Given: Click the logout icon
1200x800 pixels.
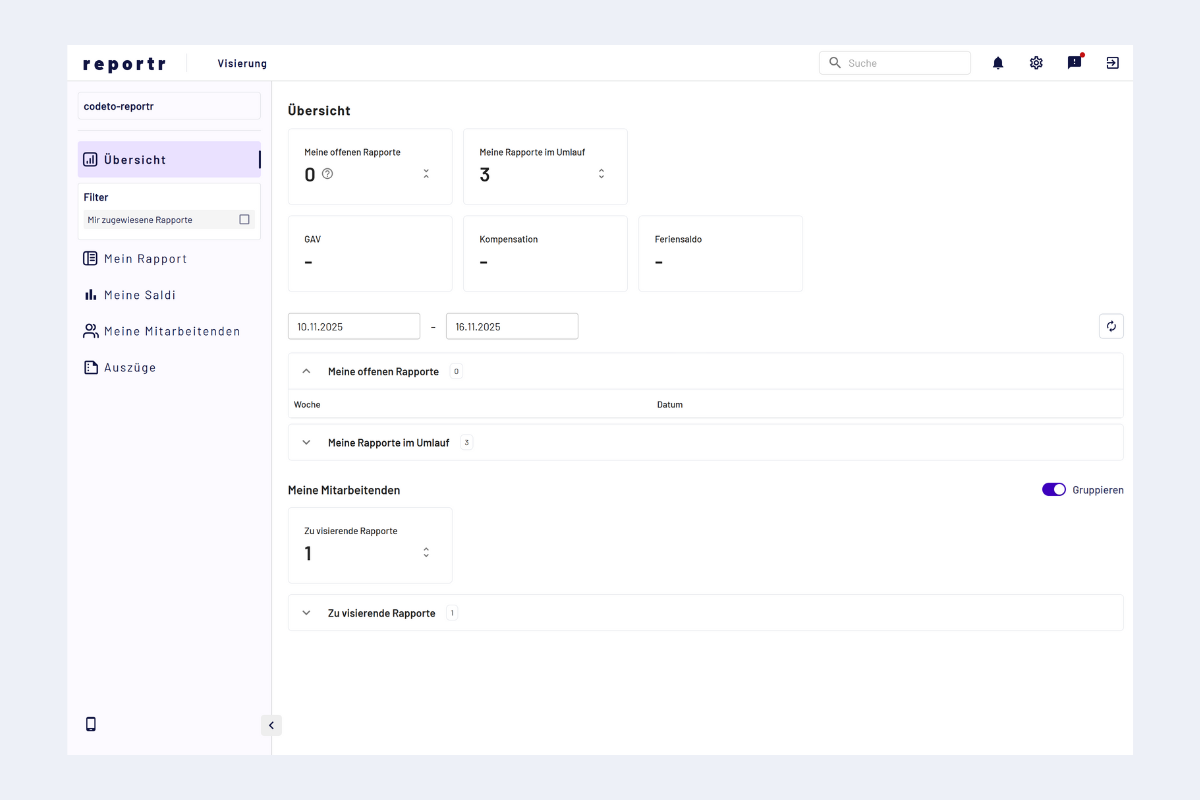Looking at the screenshot, I should [1112, 63].
